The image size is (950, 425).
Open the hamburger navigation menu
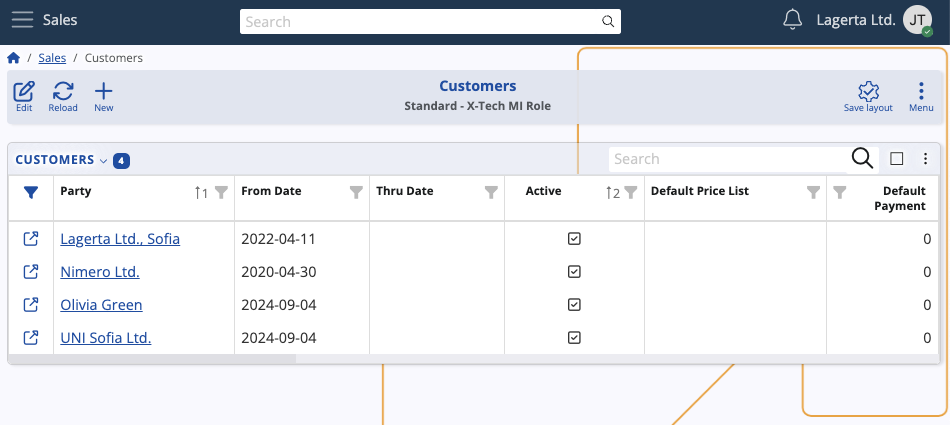tap(22, 20)
